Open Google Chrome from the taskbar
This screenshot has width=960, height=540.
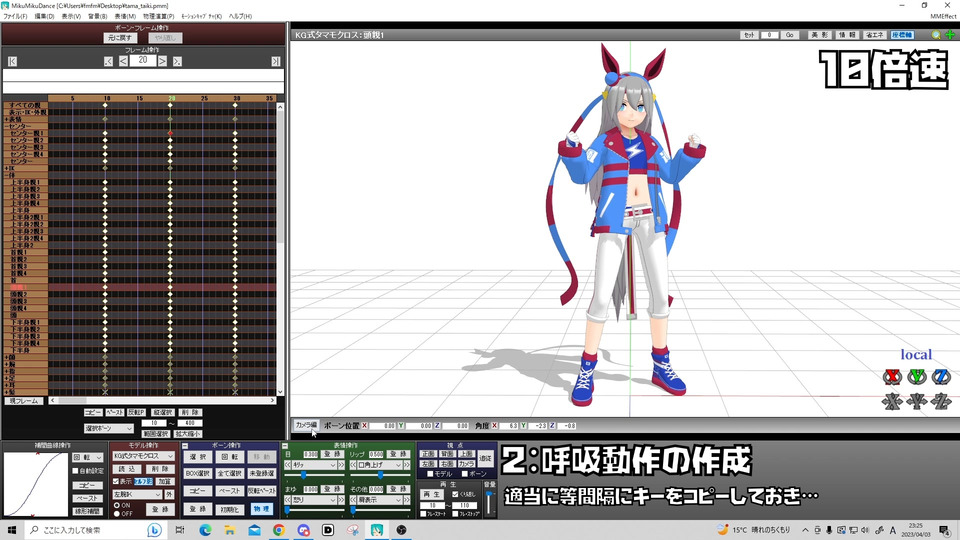(279, 530)
